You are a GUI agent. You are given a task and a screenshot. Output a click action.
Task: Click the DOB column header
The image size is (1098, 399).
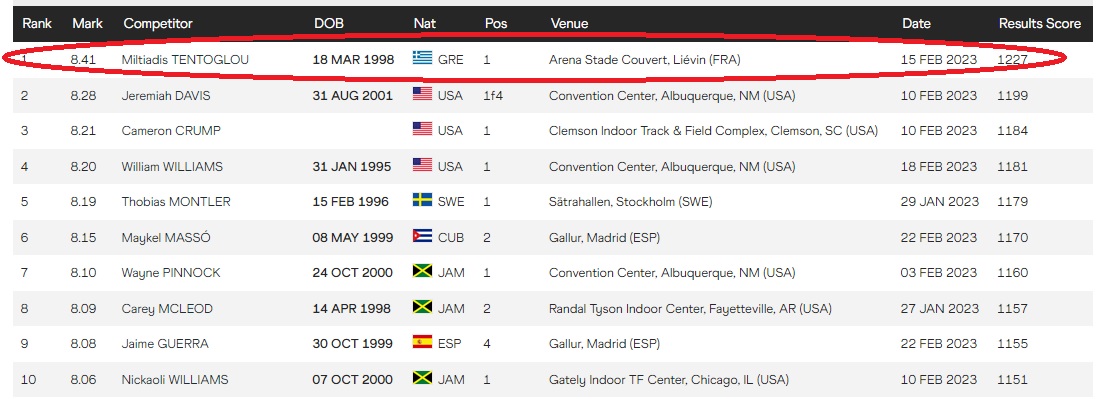328,24
